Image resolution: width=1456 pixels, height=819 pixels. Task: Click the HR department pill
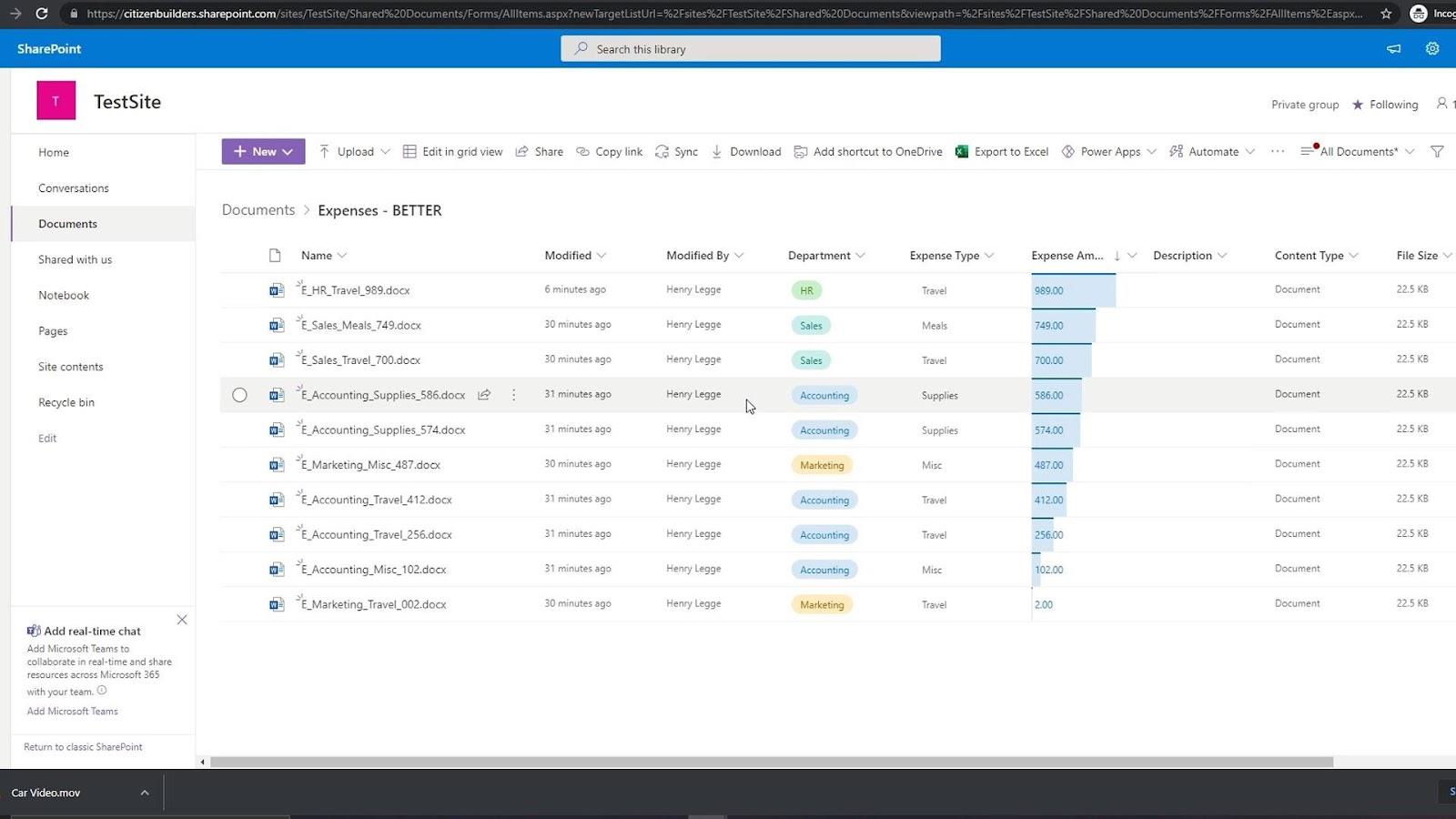806,291
